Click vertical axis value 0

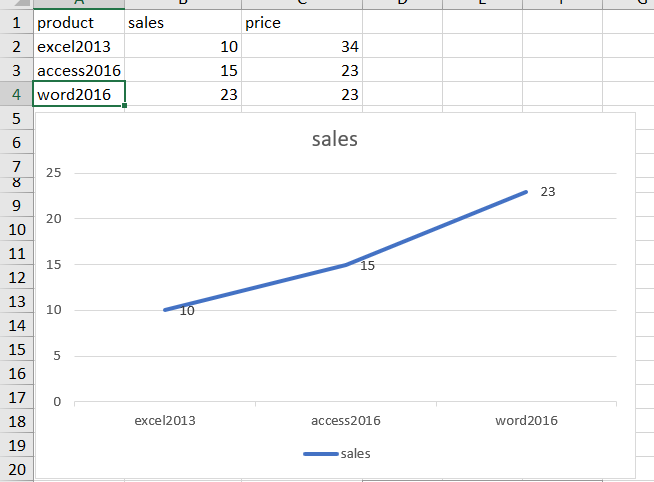[x=57, y=402]
